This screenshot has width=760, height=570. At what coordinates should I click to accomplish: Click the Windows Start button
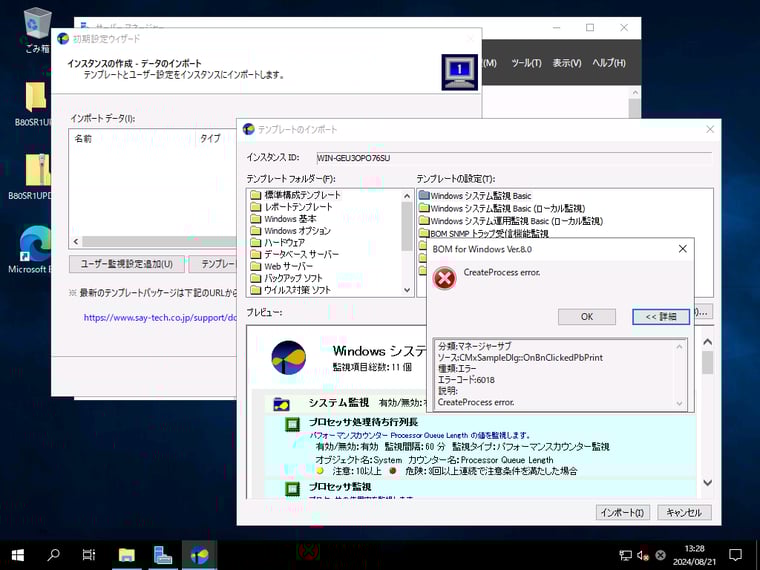tap(17, 554)
